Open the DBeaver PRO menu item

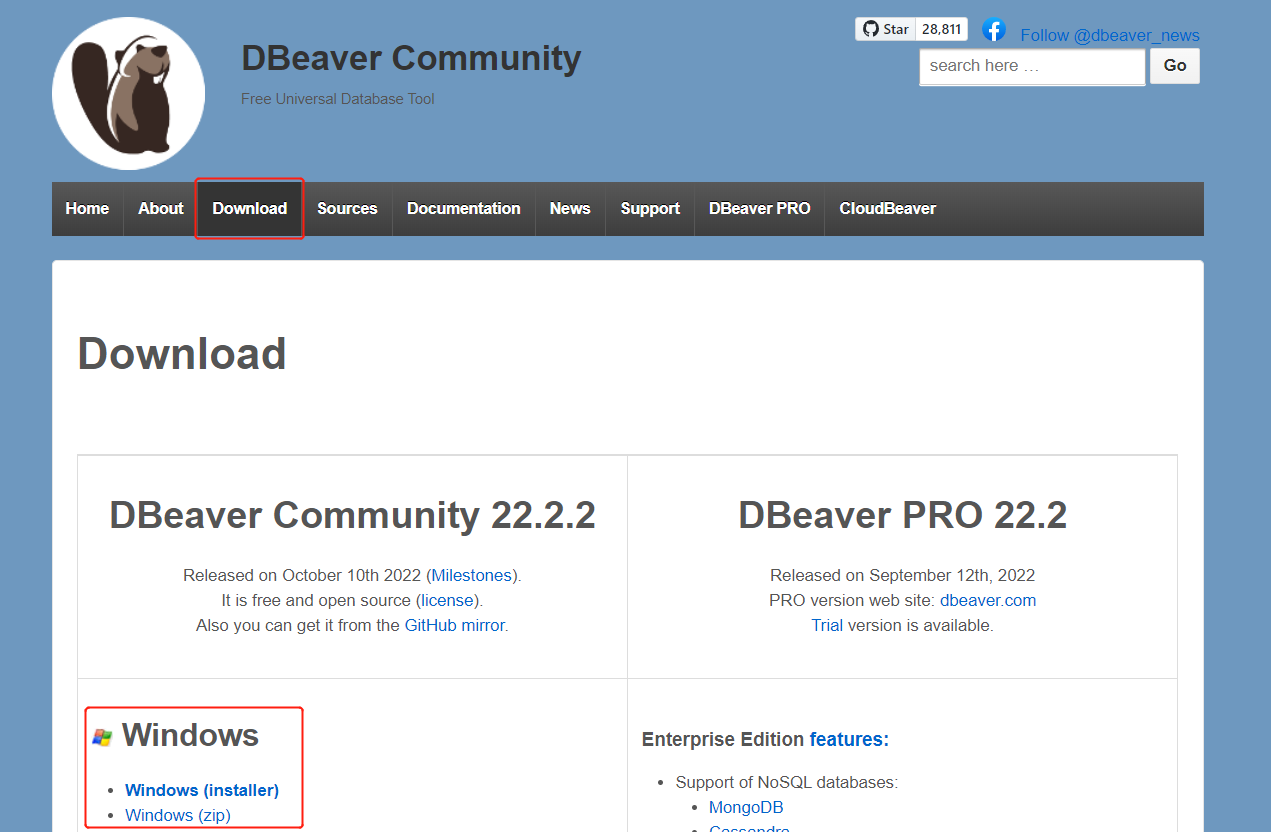pos(760,209)
